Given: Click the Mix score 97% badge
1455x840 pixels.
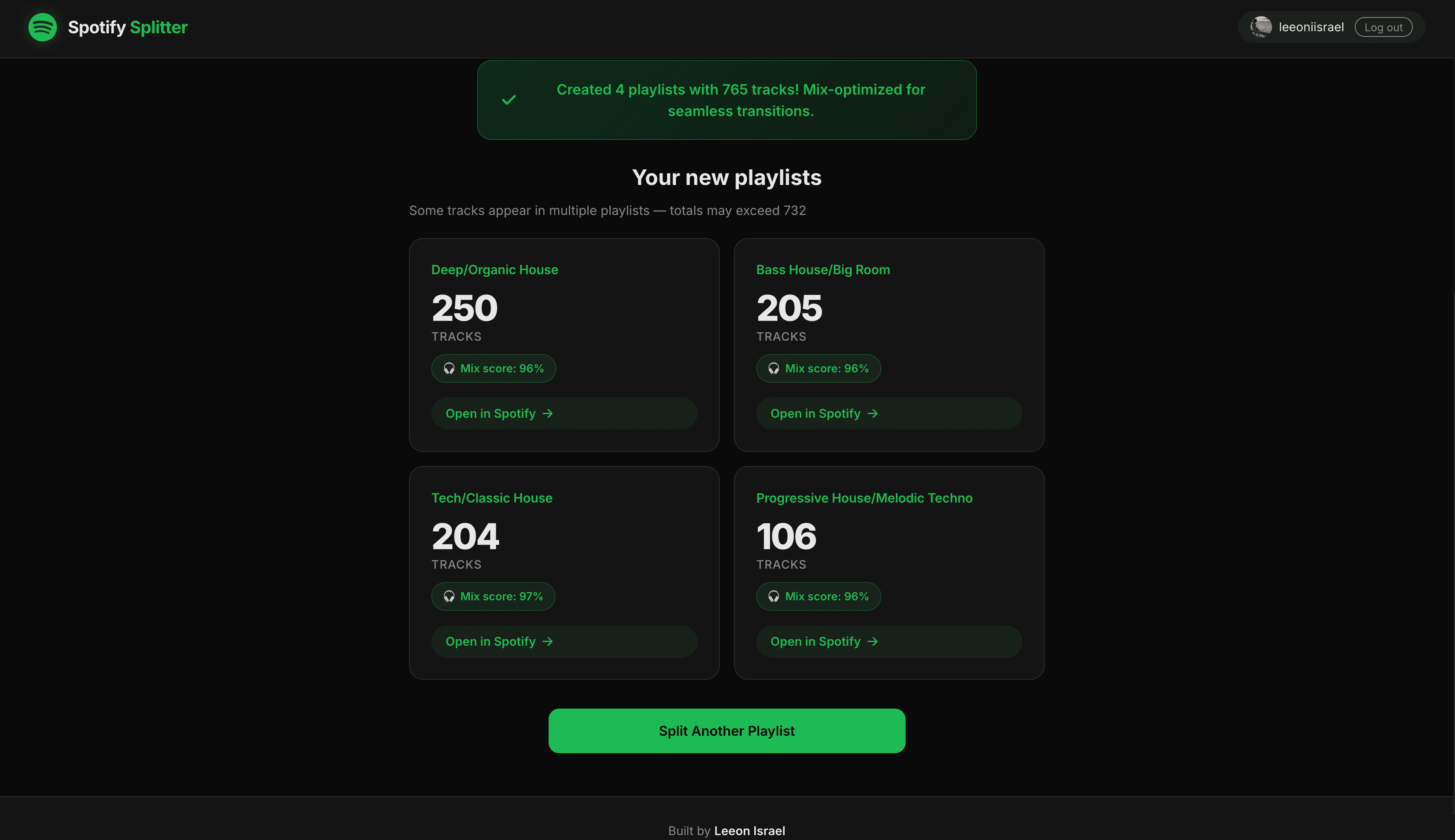Looking at the screenshot, I should pyautogui.click(x=493, y=596).
